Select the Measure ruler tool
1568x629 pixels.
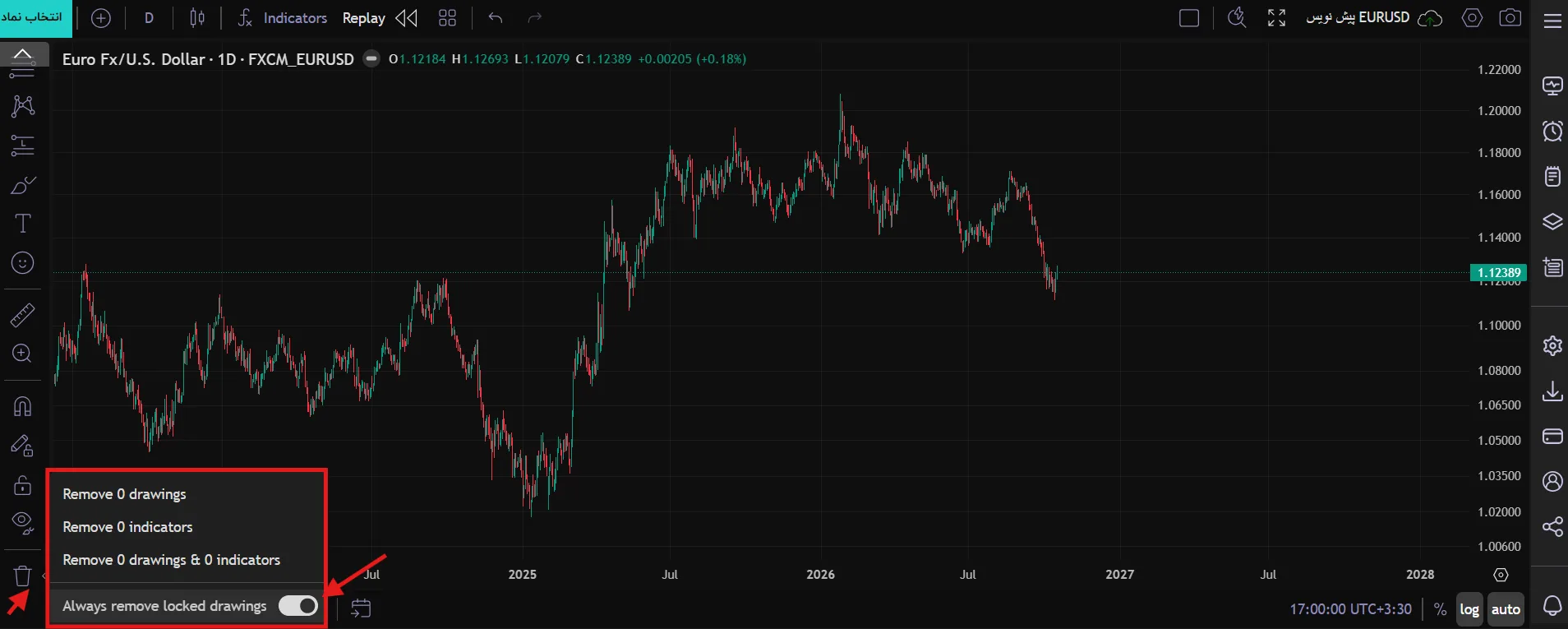pos(22,315)
